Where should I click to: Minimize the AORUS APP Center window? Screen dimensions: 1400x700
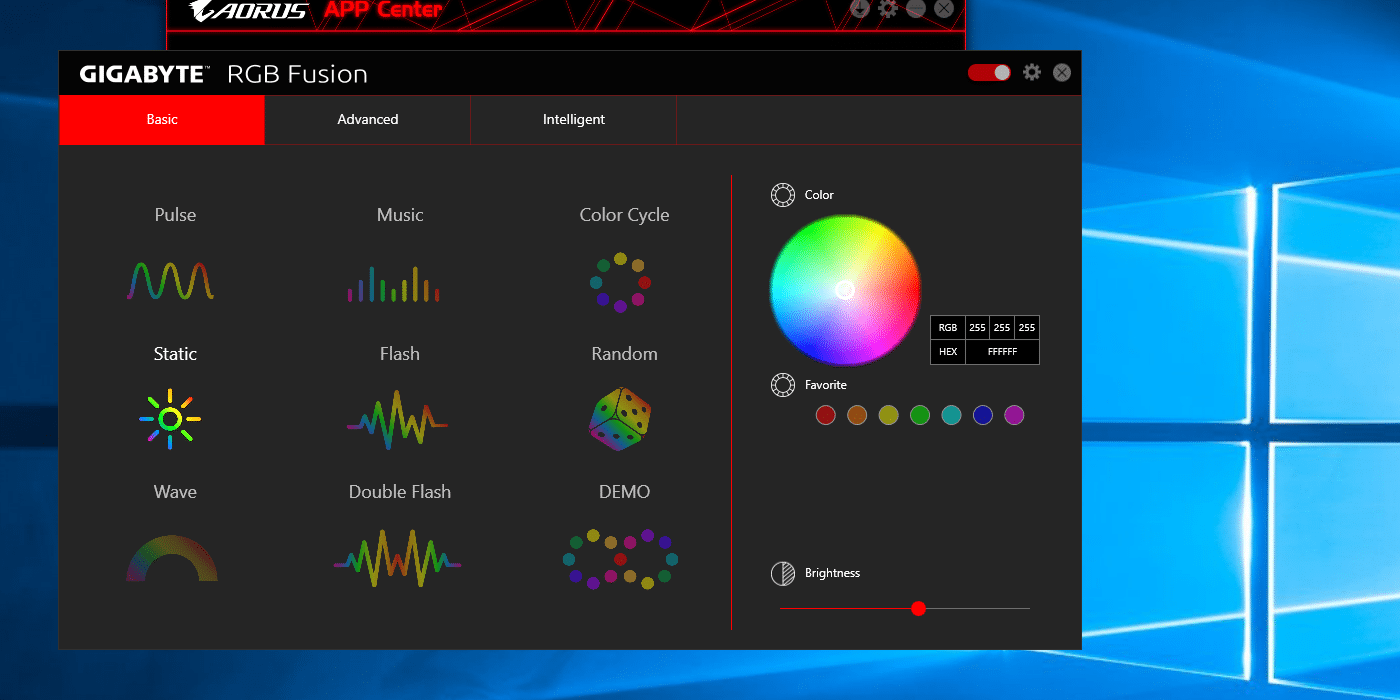point(916,8)
